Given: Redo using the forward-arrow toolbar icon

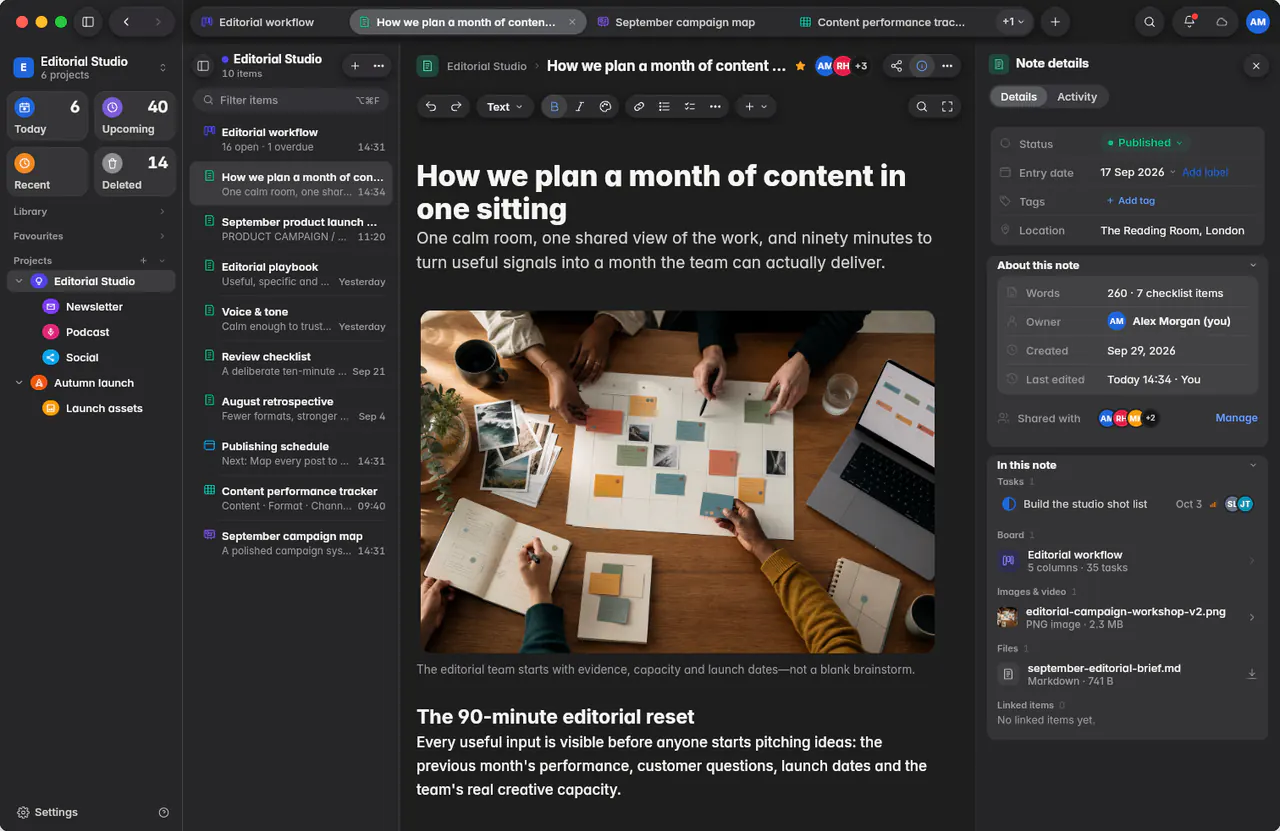Looking at the screenshot, I should (x=456, y=107).
